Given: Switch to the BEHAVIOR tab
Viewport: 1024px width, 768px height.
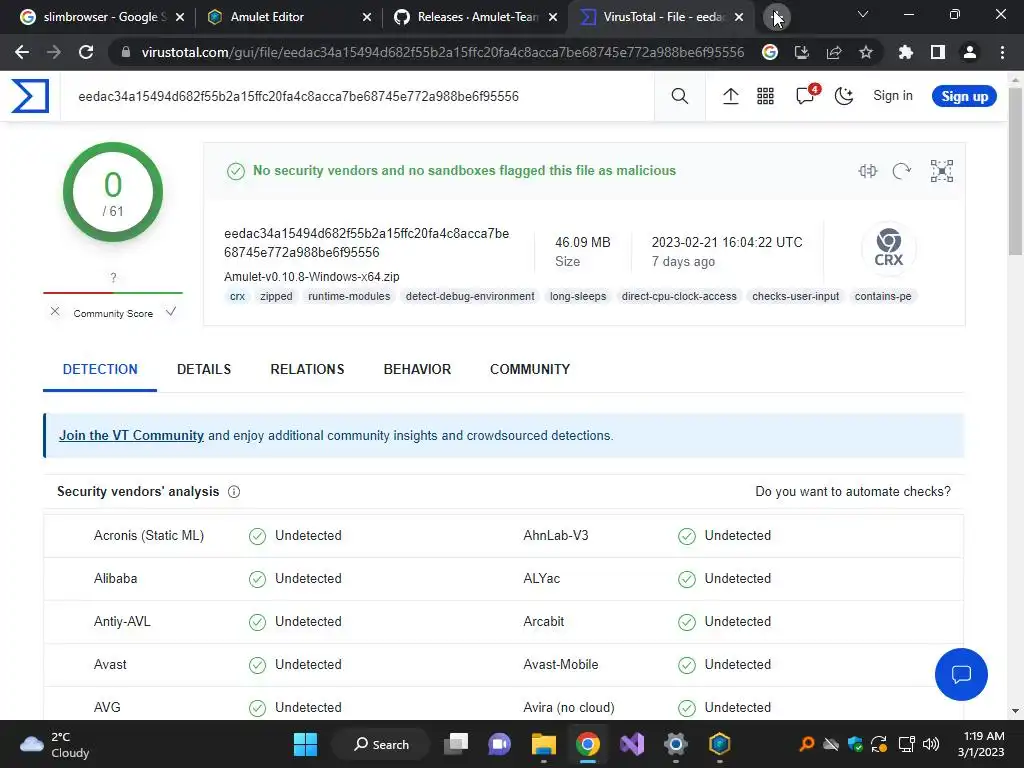Looking at the screenshot, I should click(x=417, y=369).
